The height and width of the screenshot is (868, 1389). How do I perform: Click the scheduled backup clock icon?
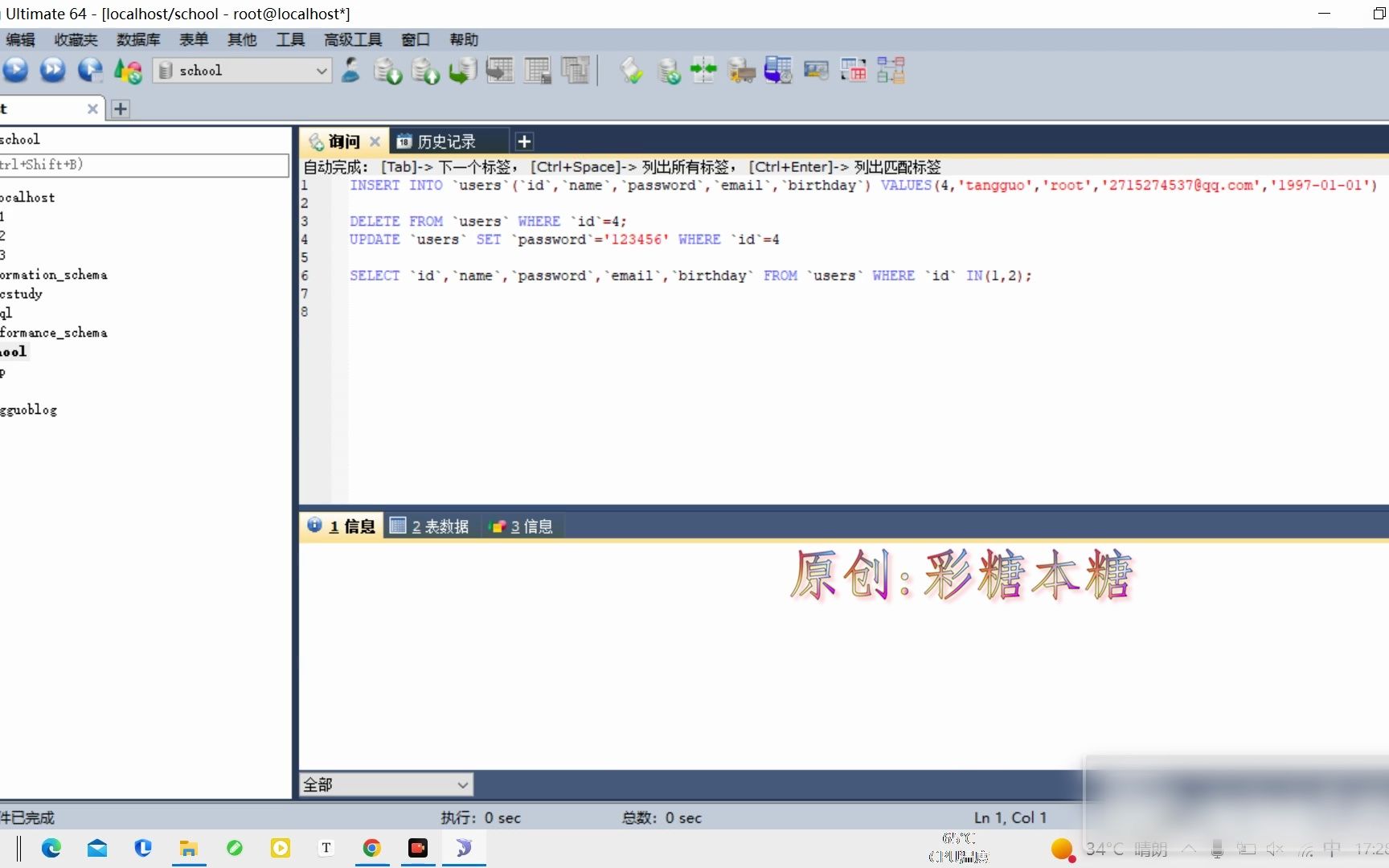(x=778, y=71)
